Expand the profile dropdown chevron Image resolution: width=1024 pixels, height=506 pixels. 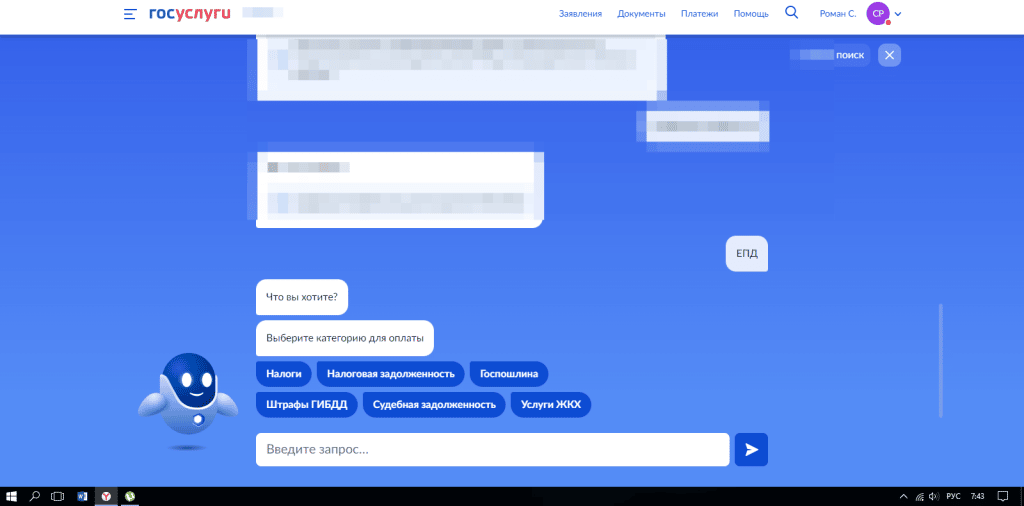tap(898, 14)
